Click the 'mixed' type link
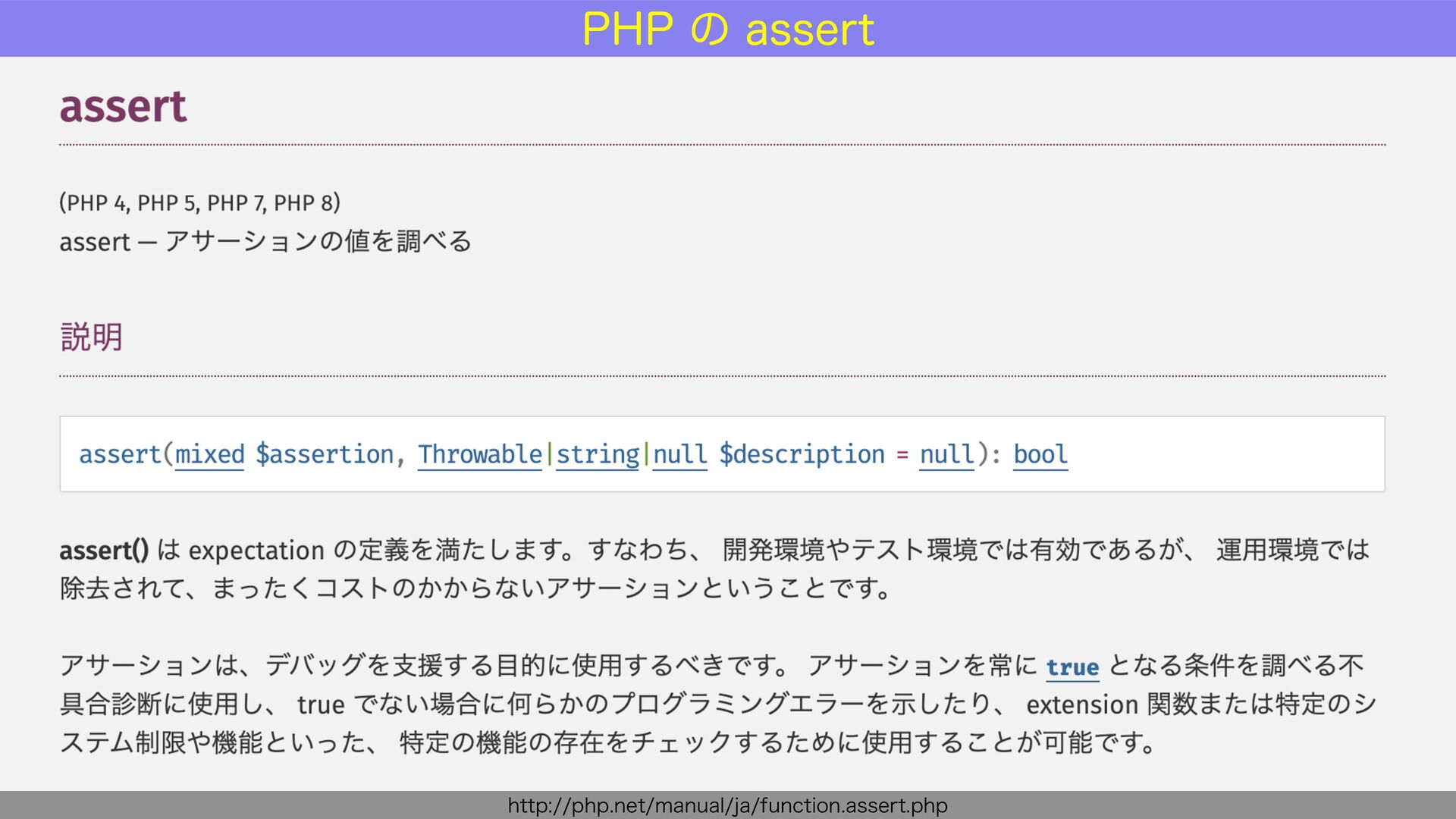 (209, 454)
